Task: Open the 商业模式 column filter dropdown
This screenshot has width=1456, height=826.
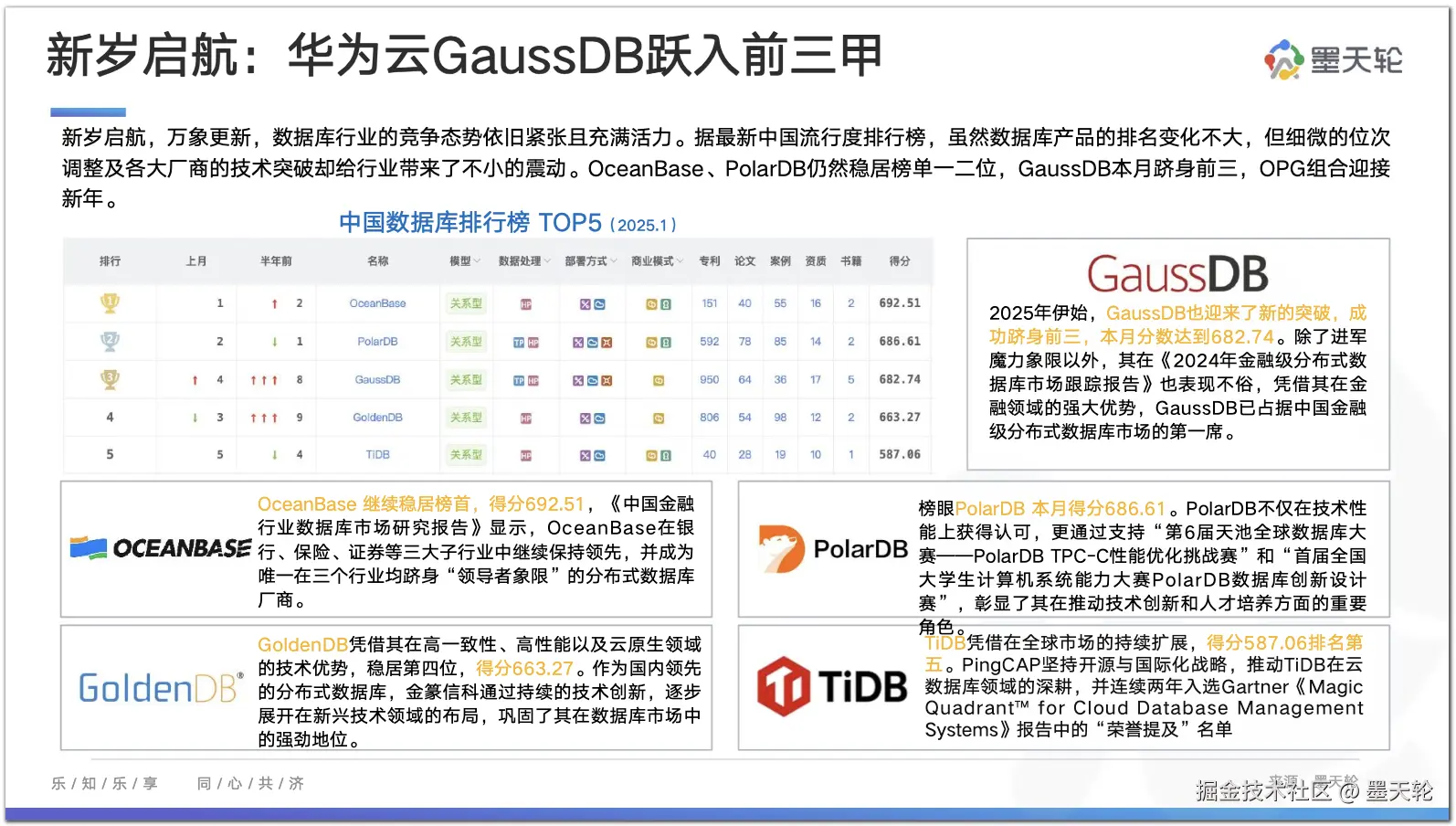Action: tap(680, 261)
